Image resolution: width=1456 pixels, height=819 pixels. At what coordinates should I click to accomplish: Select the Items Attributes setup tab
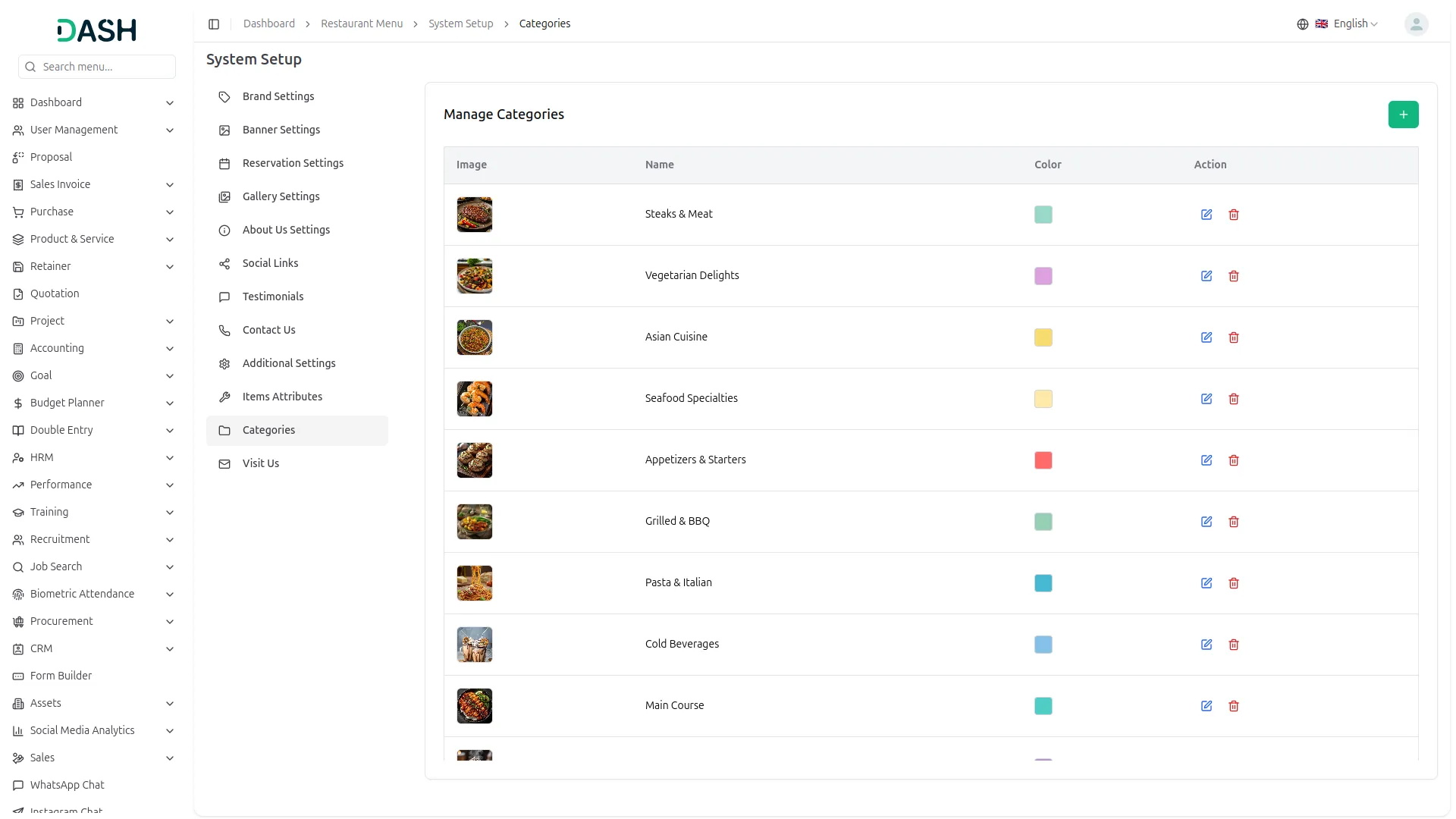(x=282, y=397)
